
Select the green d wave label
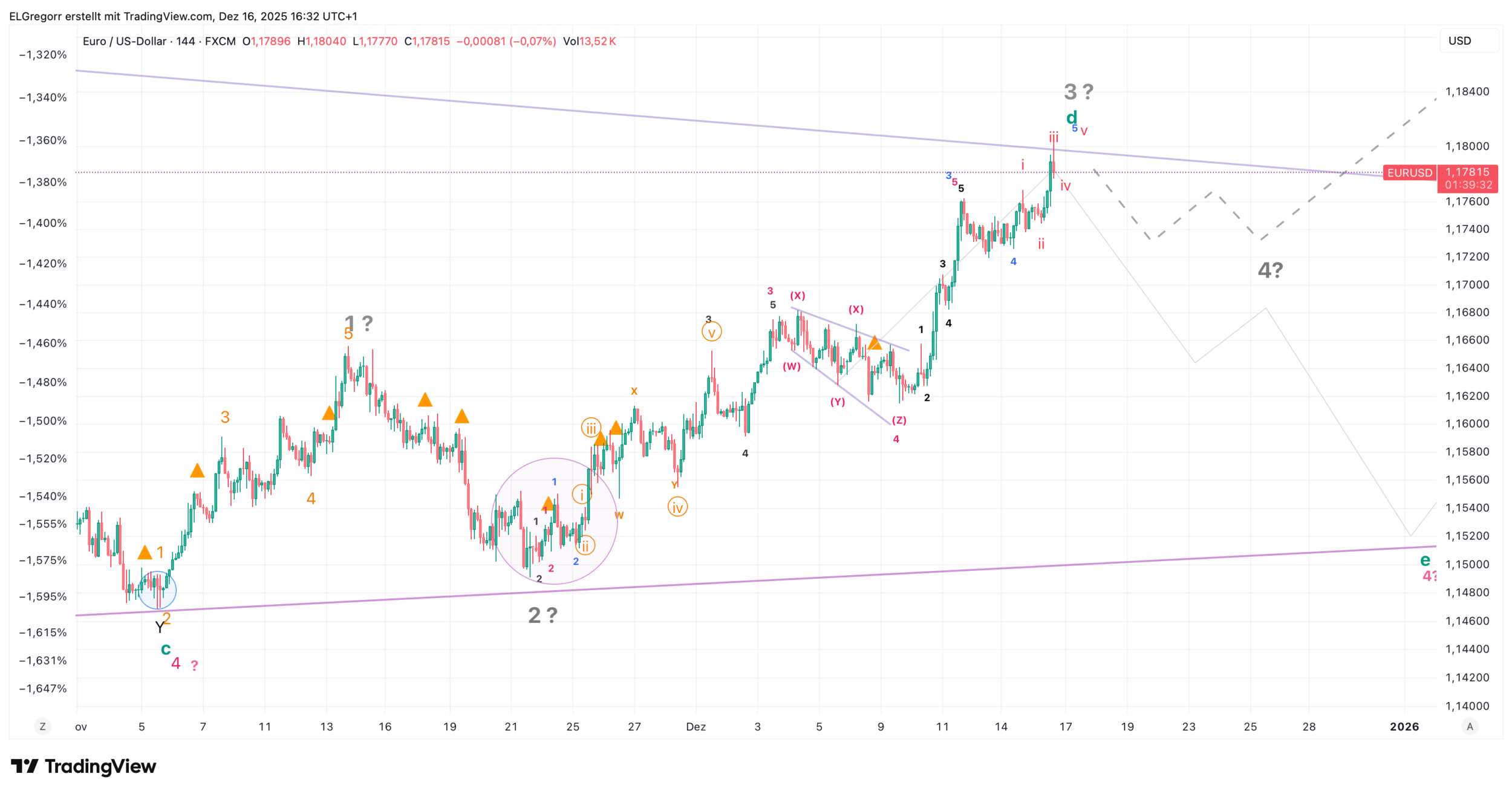pyautogui.click(x=1071, y=117)
